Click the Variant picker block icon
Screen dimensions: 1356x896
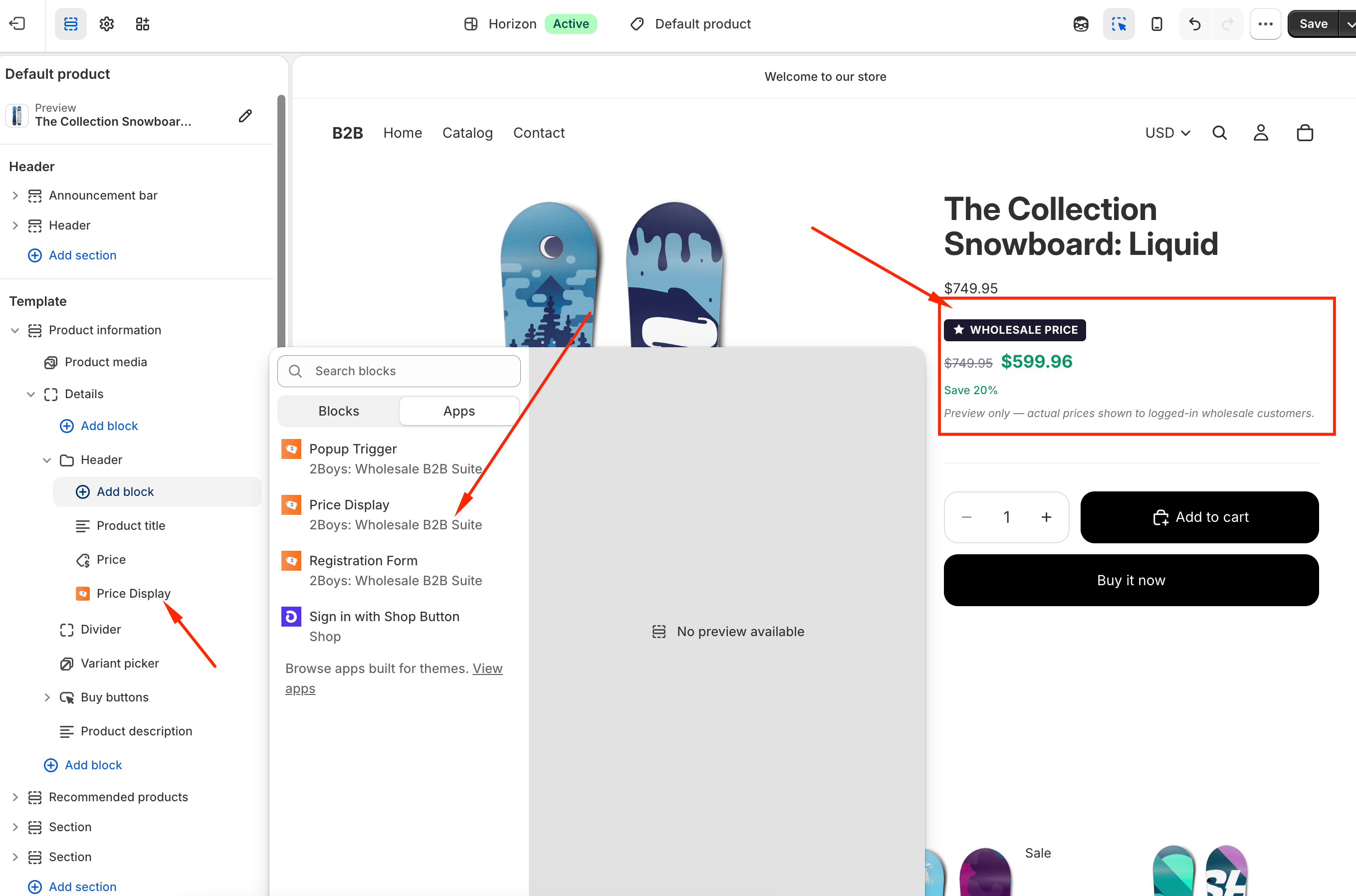pyautogui.click(x=67, y=664)
